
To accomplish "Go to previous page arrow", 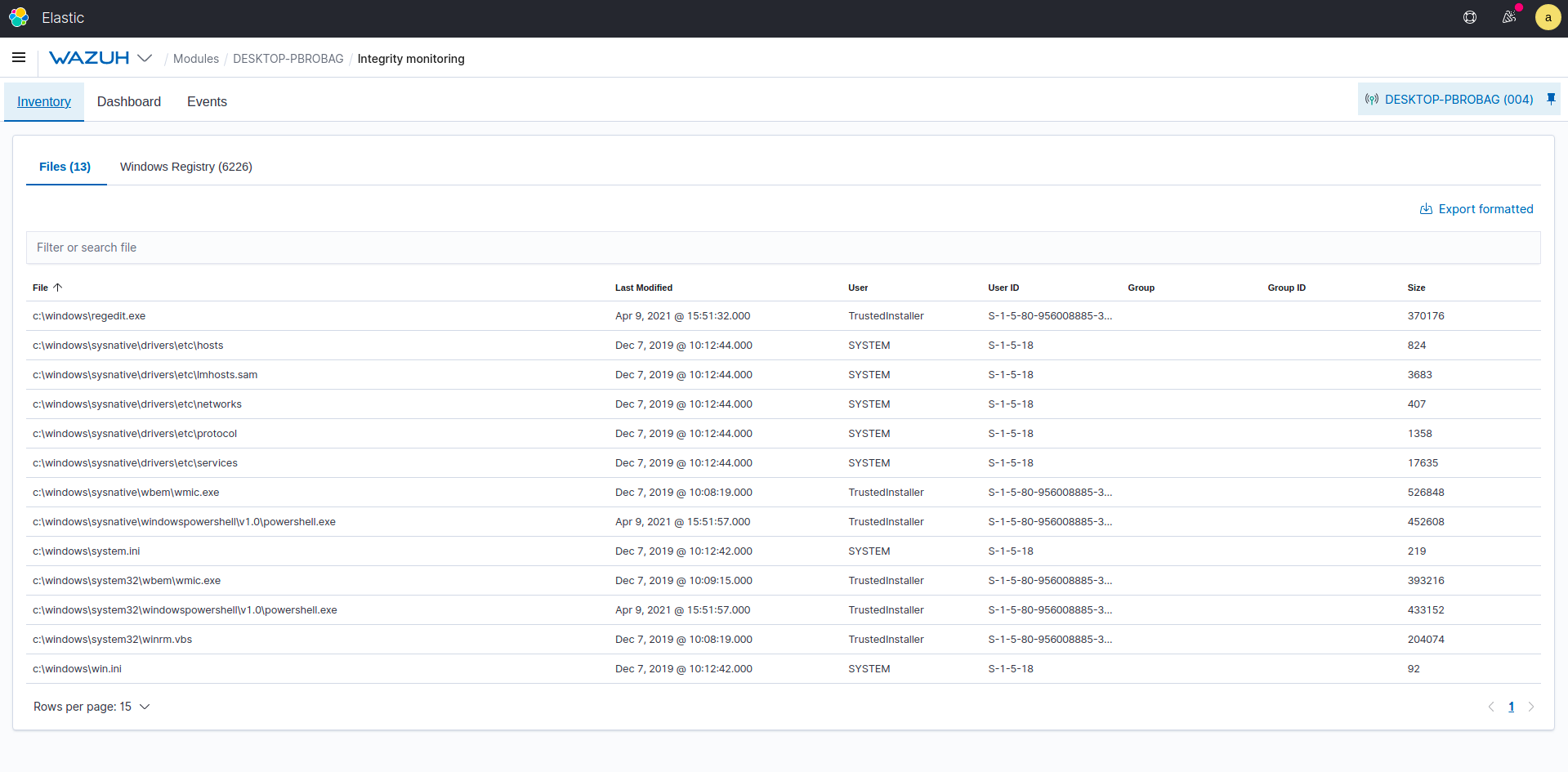I will tap(1491, 707).
